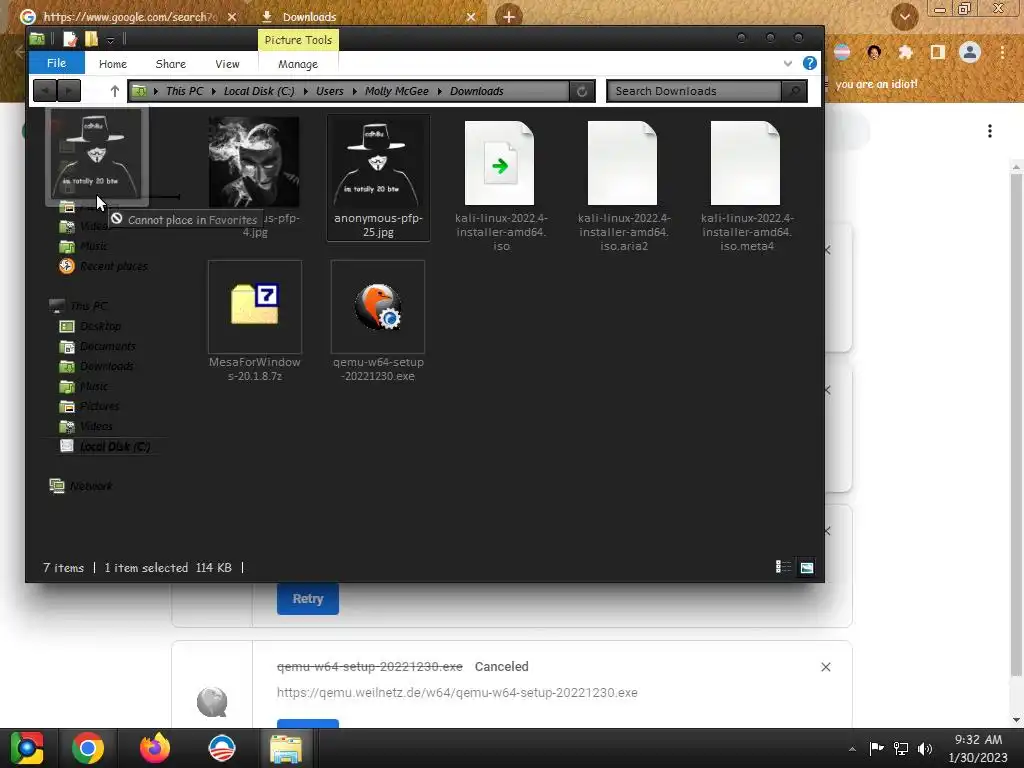Click the Properties quick access icon
This screenshot has width=1024, height=768.
click(70, 39)
